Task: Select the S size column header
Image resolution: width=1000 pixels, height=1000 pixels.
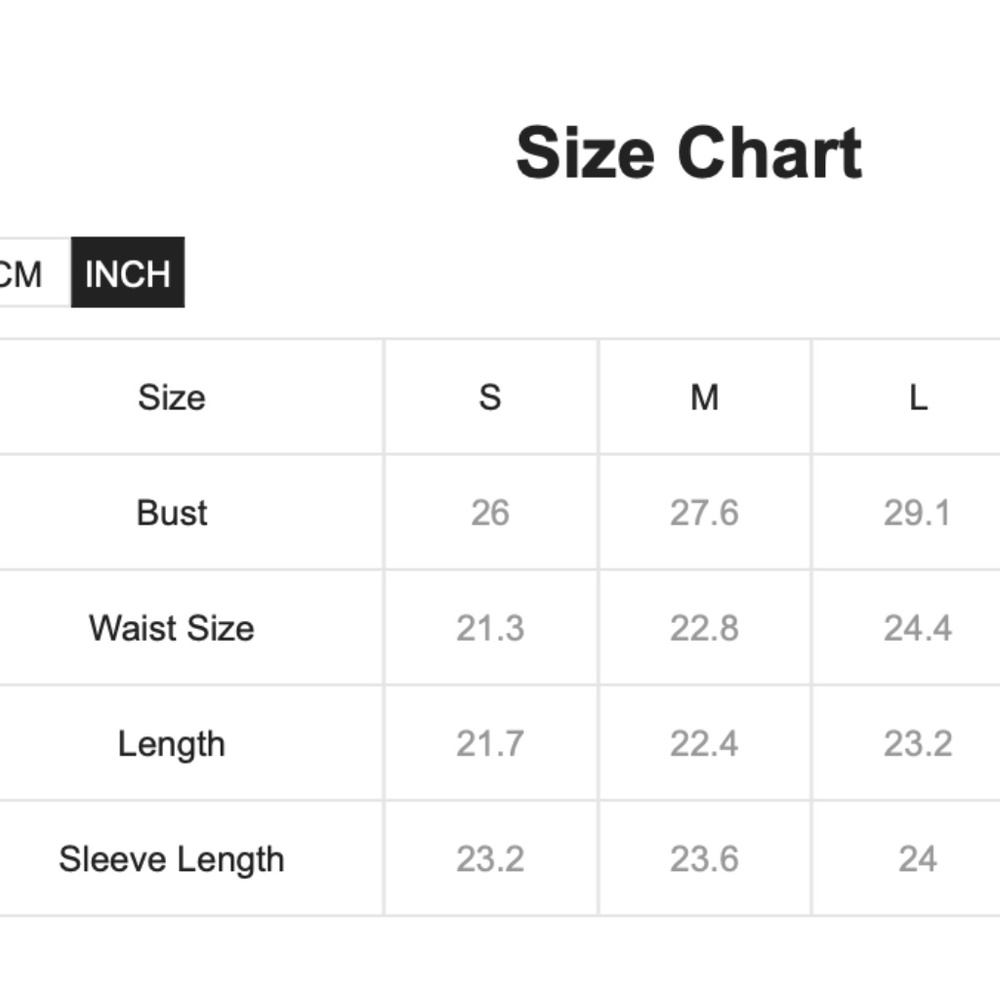Action: click(x=490, y=397)
